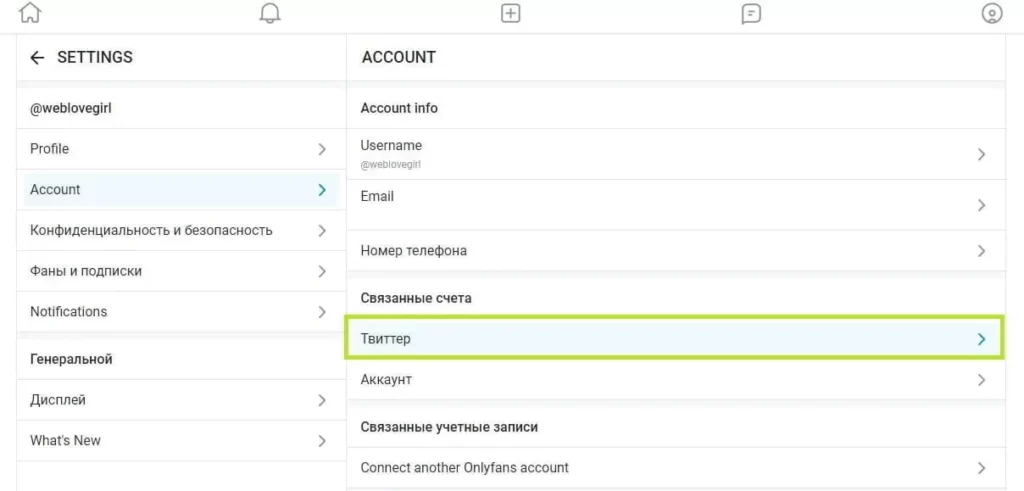Select Account in the settings list
Screen dimensions: 1024x491
tap(181, 189)
